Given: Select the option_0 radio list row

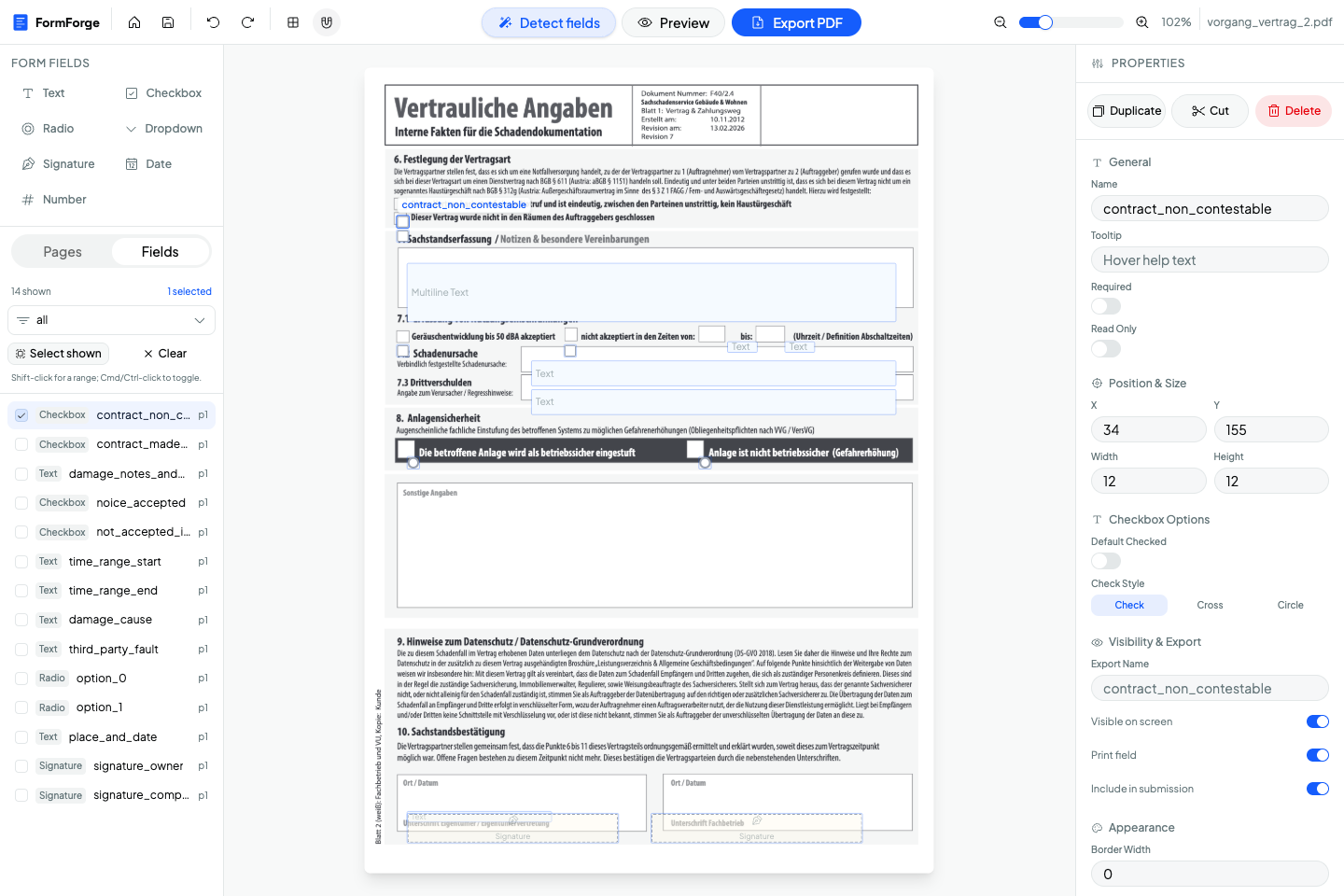Looking at the screenshot, I should tap(112, 679).
